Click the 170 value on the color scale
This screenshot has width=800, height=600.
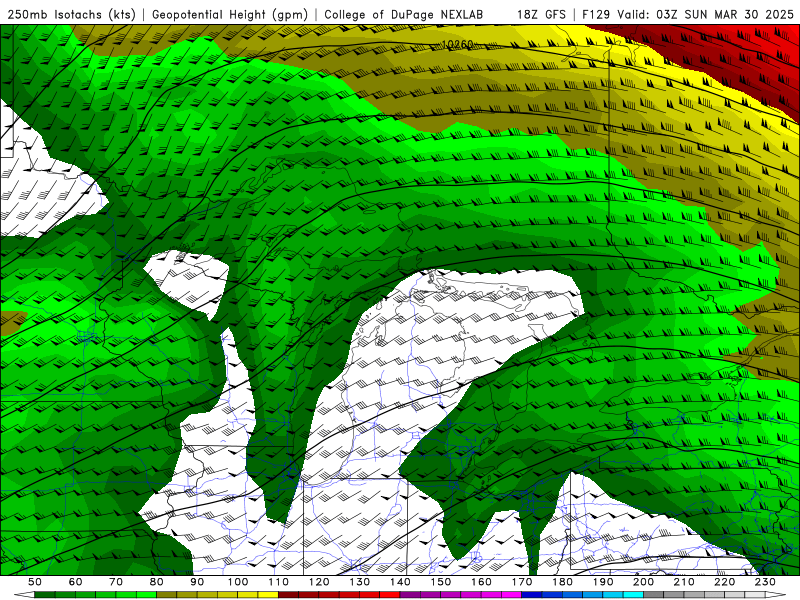coord(522,582)
